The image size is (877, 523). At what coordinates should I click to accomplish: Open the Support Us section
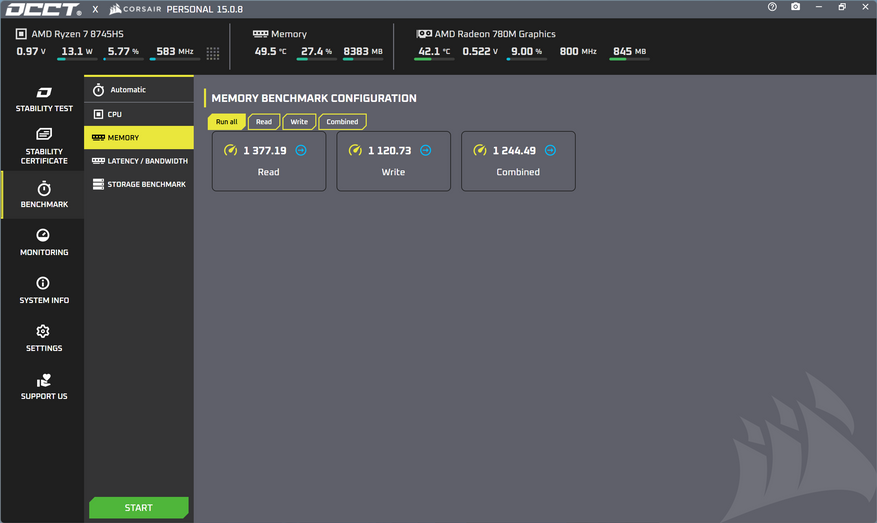point(44,387)
